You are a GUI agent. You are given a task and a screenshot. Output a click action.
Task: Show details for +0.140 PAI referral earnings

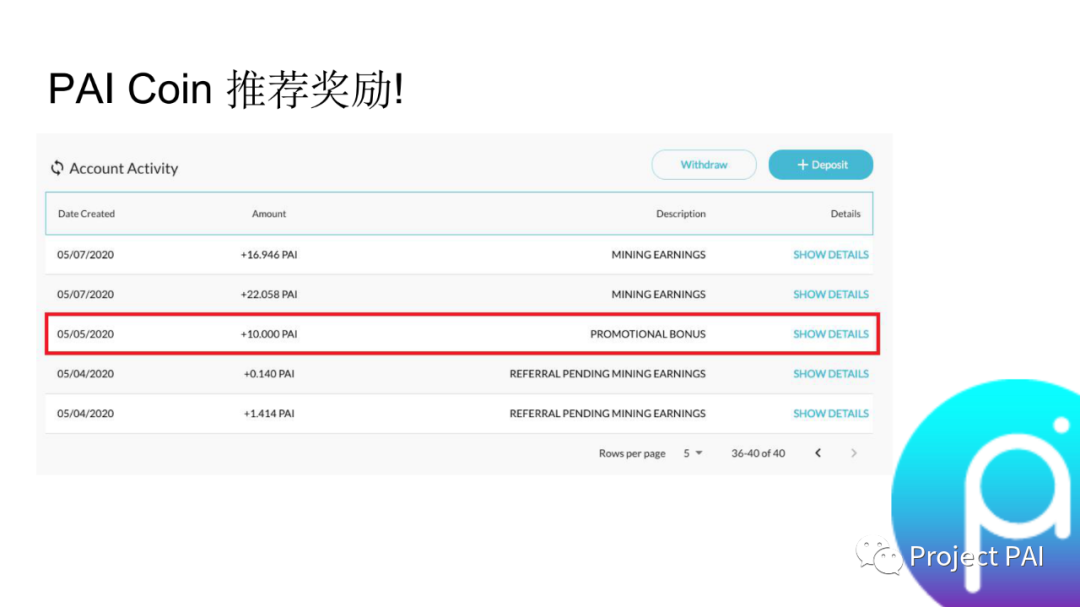[x=831, y=373]
